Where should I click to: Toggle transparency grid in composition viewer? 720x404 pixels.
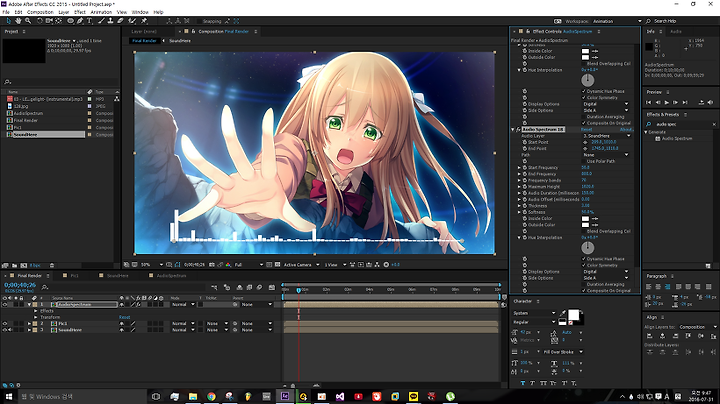coord(277,265)
